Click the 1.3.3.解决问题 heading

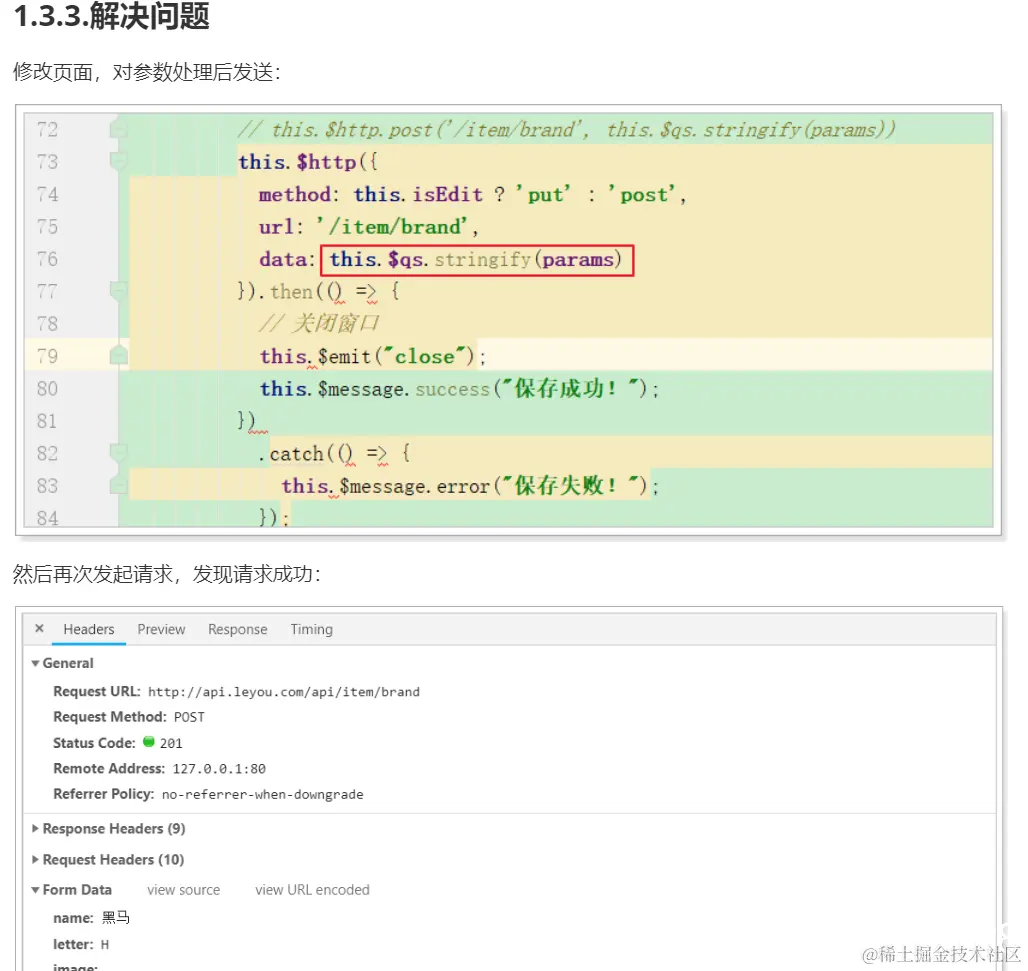tap(111, 16)
